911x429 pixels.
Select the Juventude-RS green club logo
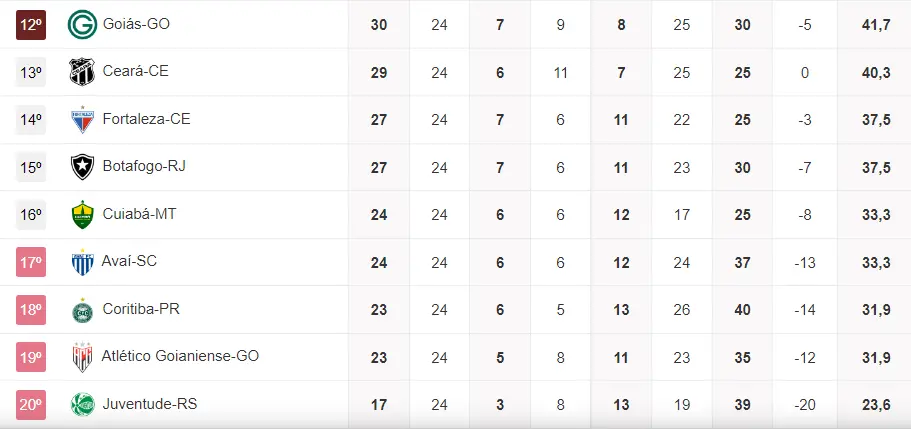tap(81, 405)
